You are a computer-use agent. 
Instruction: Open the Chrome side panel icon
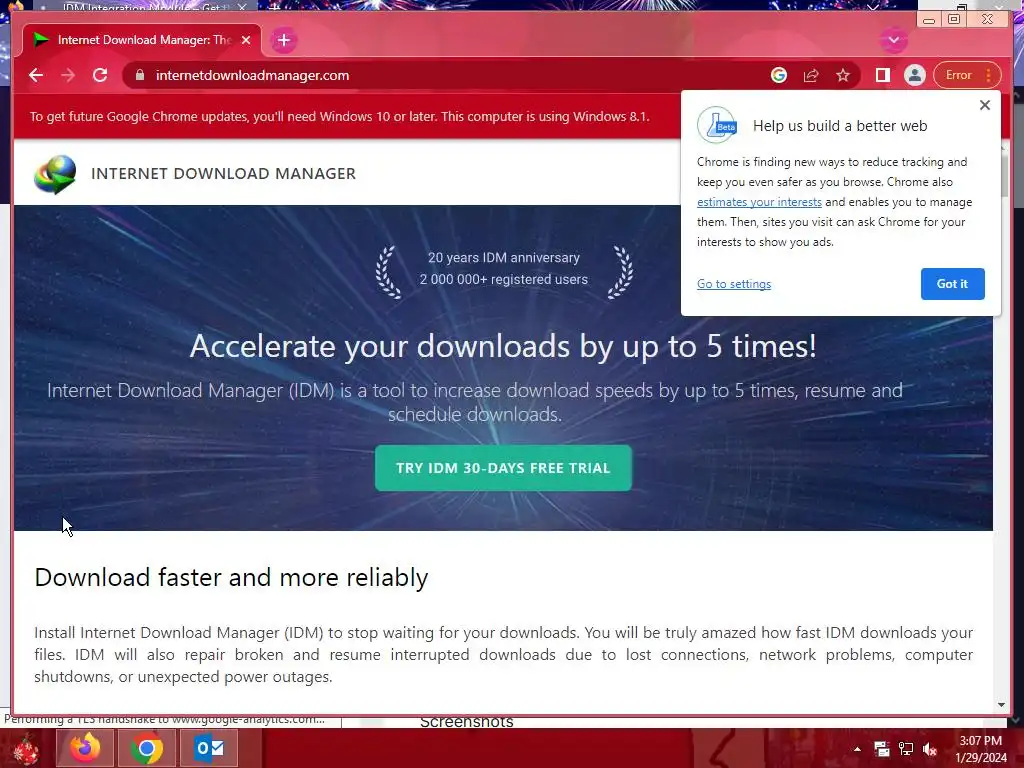pyautogui.click(x=882, y=75)
